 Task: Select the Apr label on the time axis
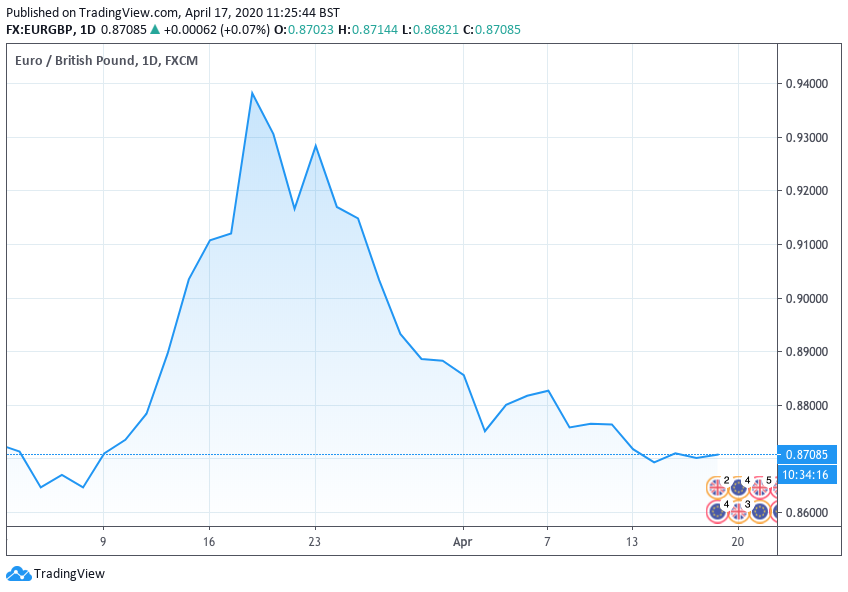pos(463,541)
